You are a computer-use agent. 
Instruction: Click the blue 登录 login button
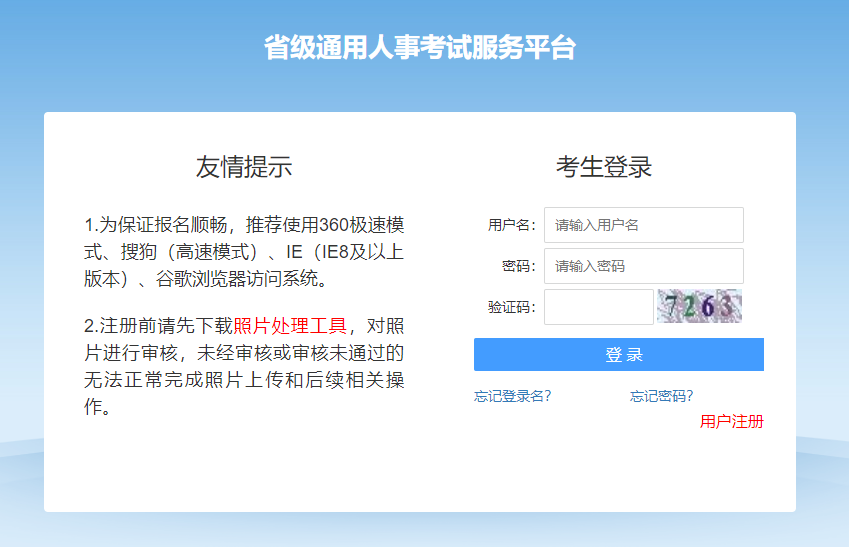click(619, 355)
